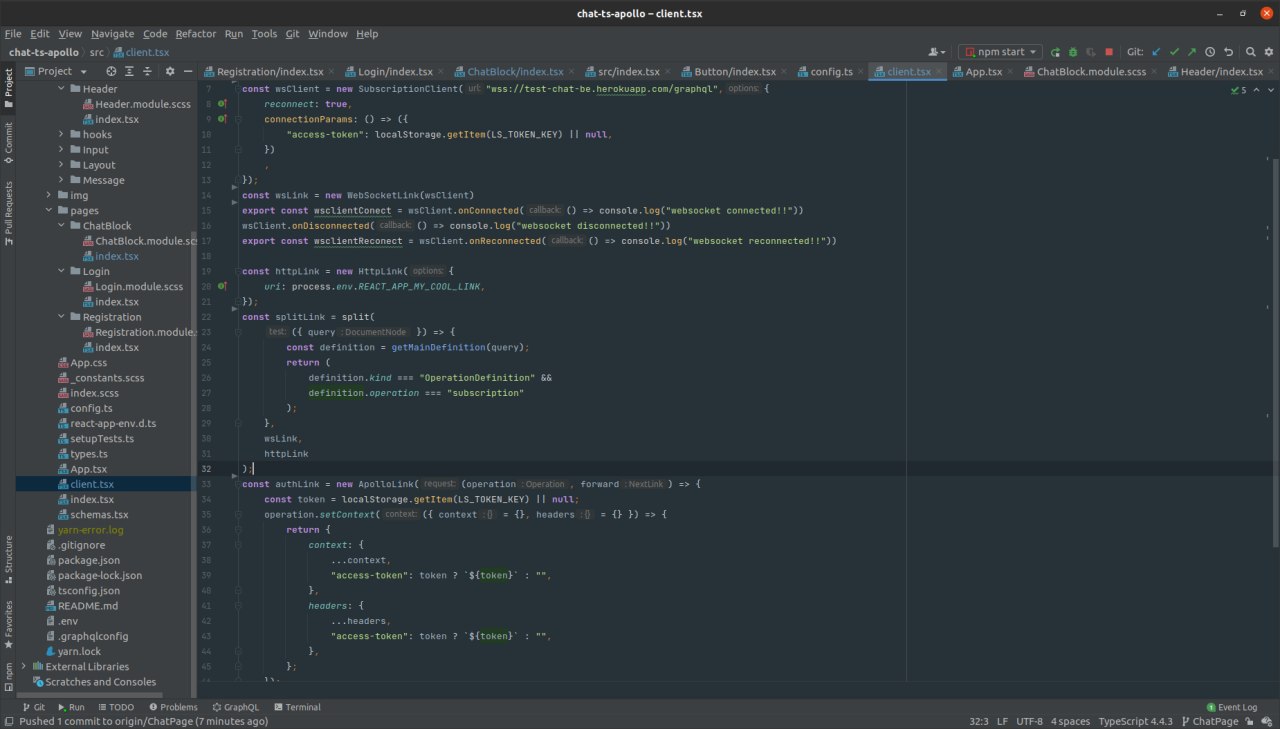Expand the hooks folder
Viewport: 1280px width, 729px height.
click(x=61, y=134)
